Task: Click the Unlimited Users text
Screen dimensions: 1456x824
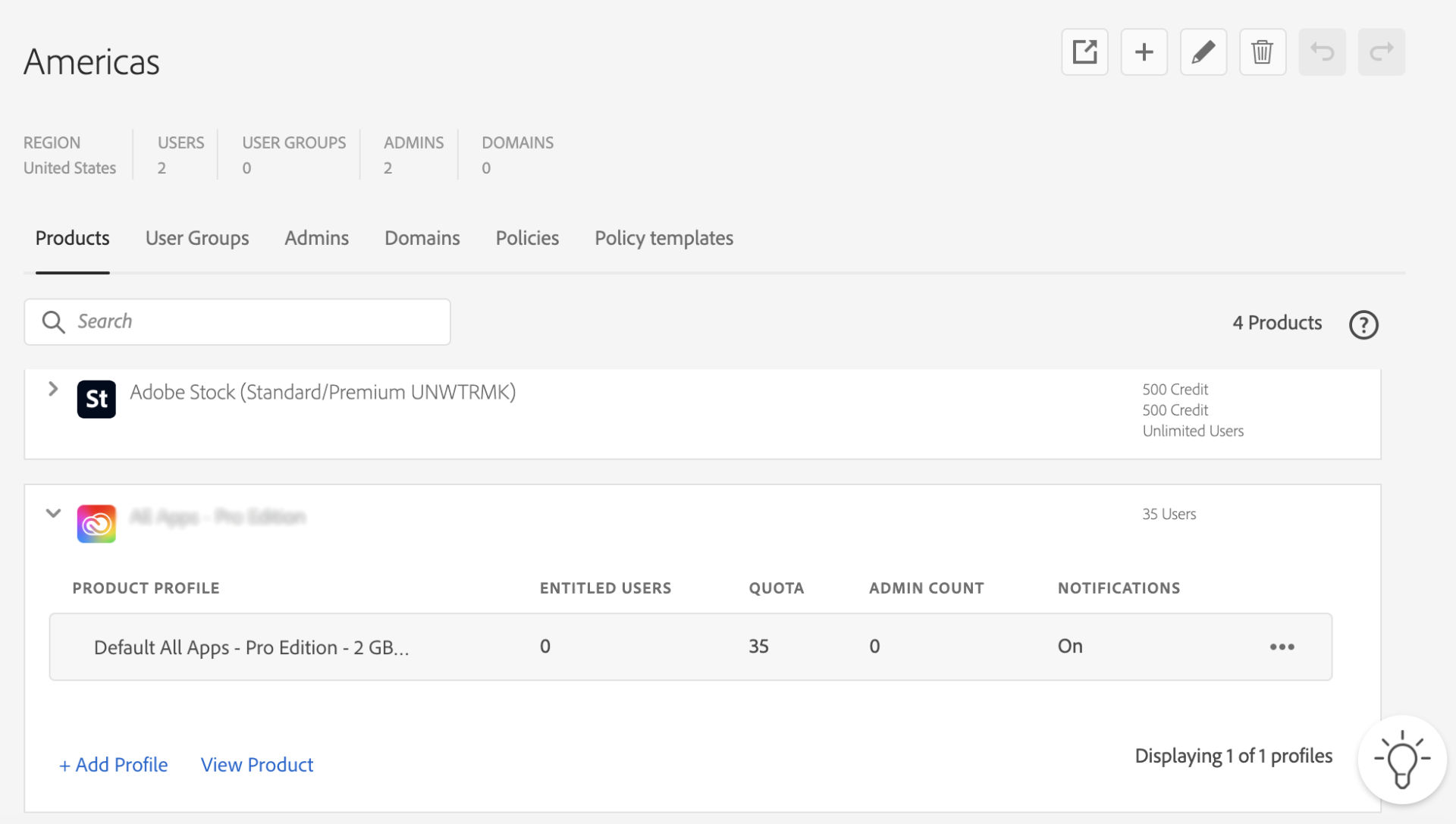Action: pyautogui.click(x=1193, y=431)
